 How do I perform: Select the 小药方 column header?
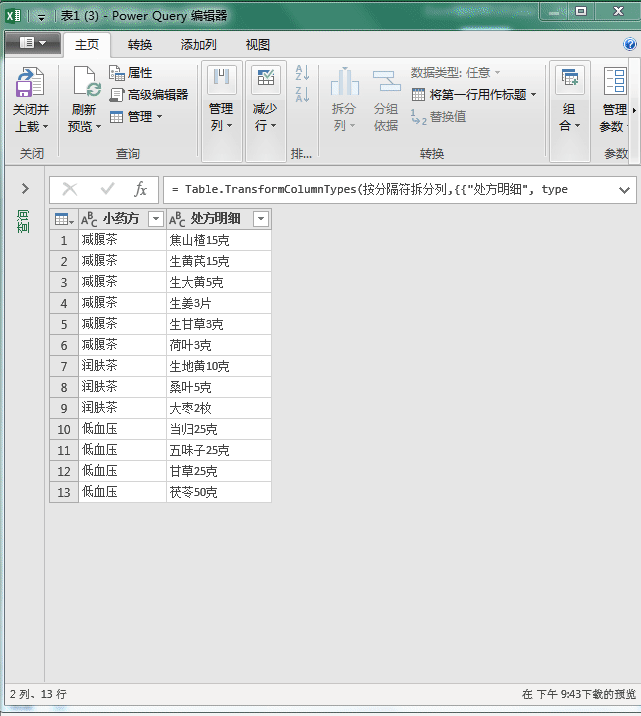pos(122,219)
